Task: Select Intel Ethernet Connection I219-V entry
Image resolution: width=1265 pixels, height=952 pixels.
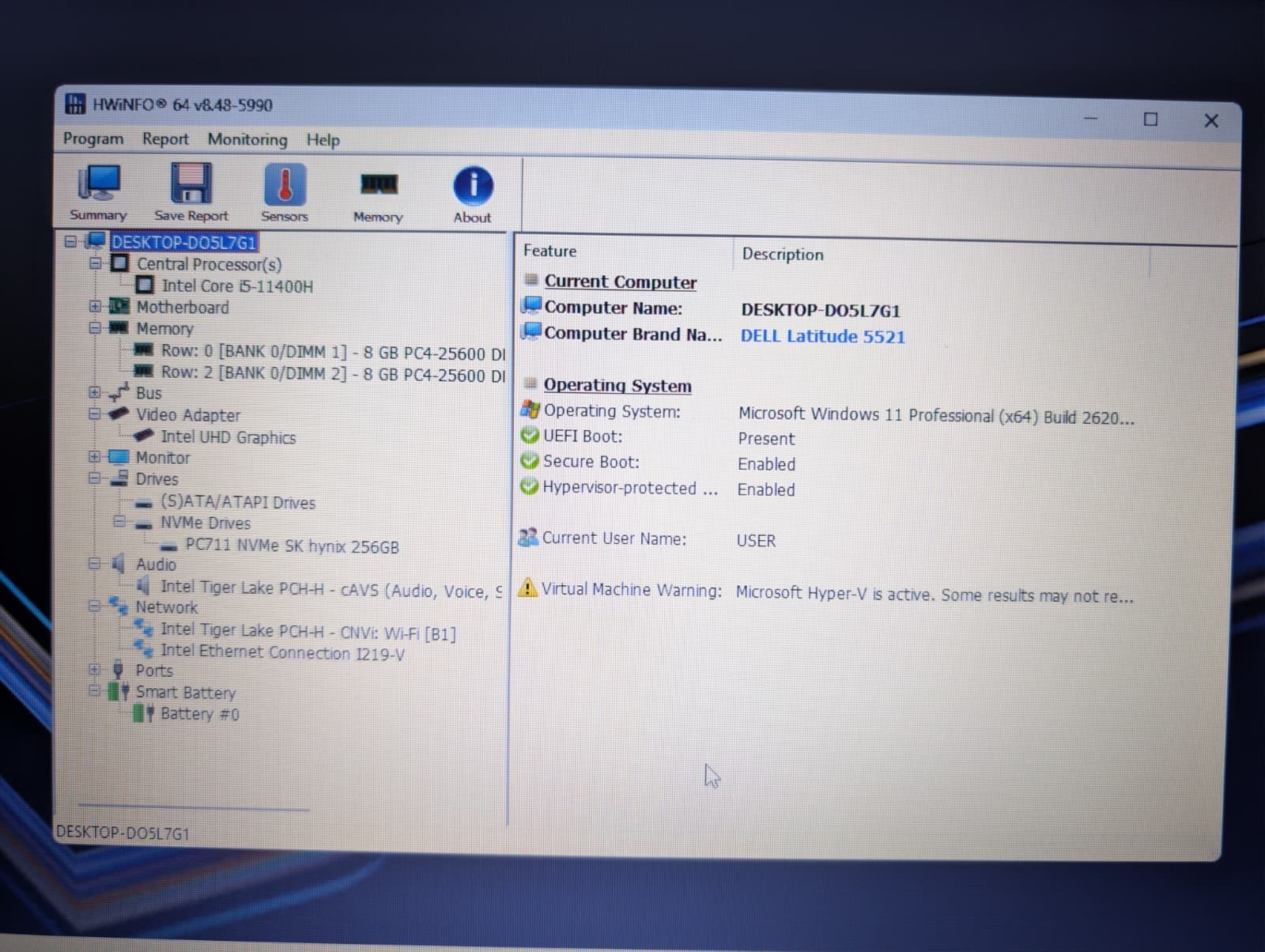Action: [282, 652]
